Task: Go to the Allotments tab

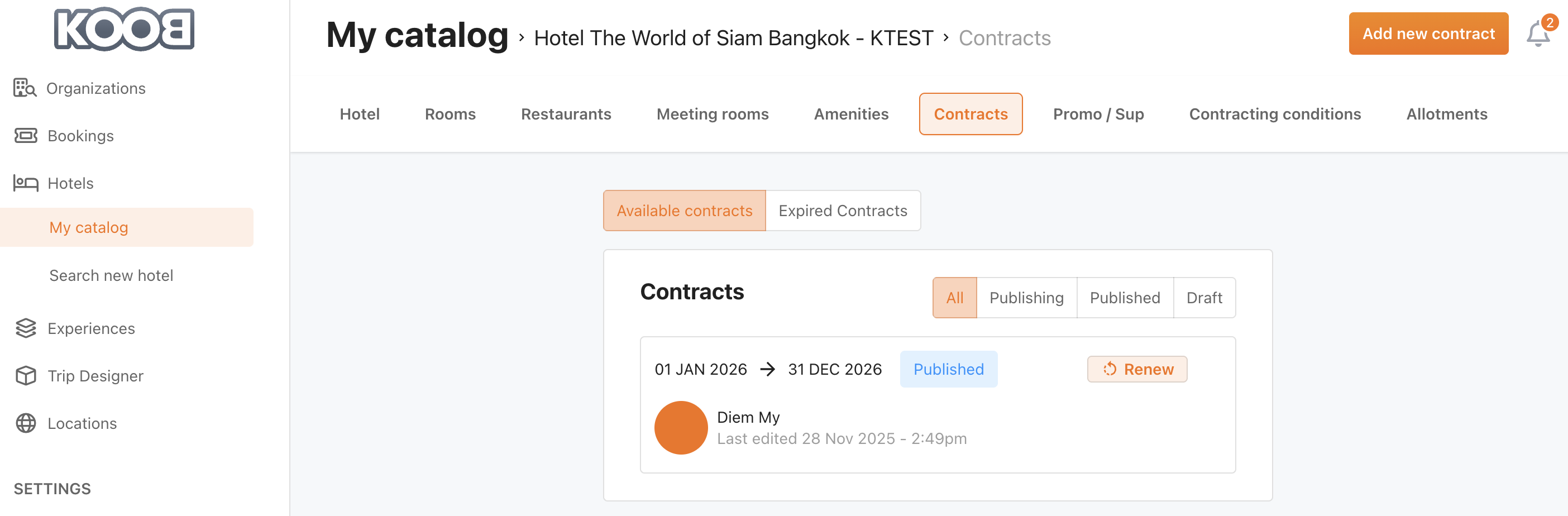Action: coord(1446,114)
